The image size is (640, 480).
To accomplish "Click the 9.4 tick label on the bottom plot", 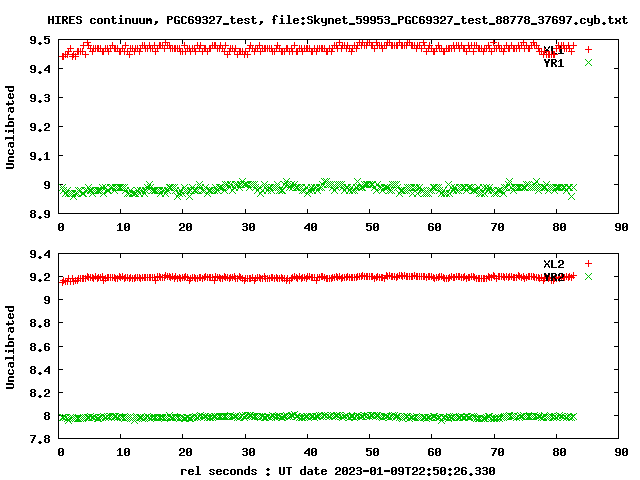I will tap(40, 254).
